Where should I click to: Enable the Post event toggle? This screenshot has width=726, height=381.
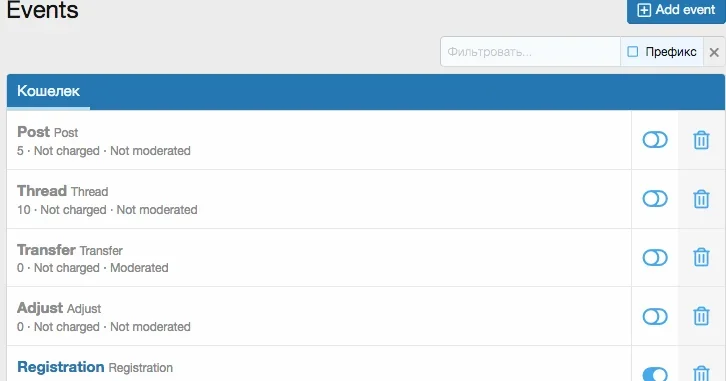[x=655, y=140]
